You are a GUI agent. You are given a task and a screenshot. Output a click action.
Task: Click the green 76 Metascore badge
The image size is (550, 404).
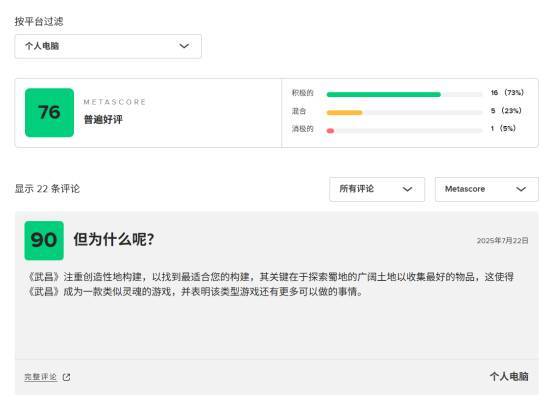point(49,113)
